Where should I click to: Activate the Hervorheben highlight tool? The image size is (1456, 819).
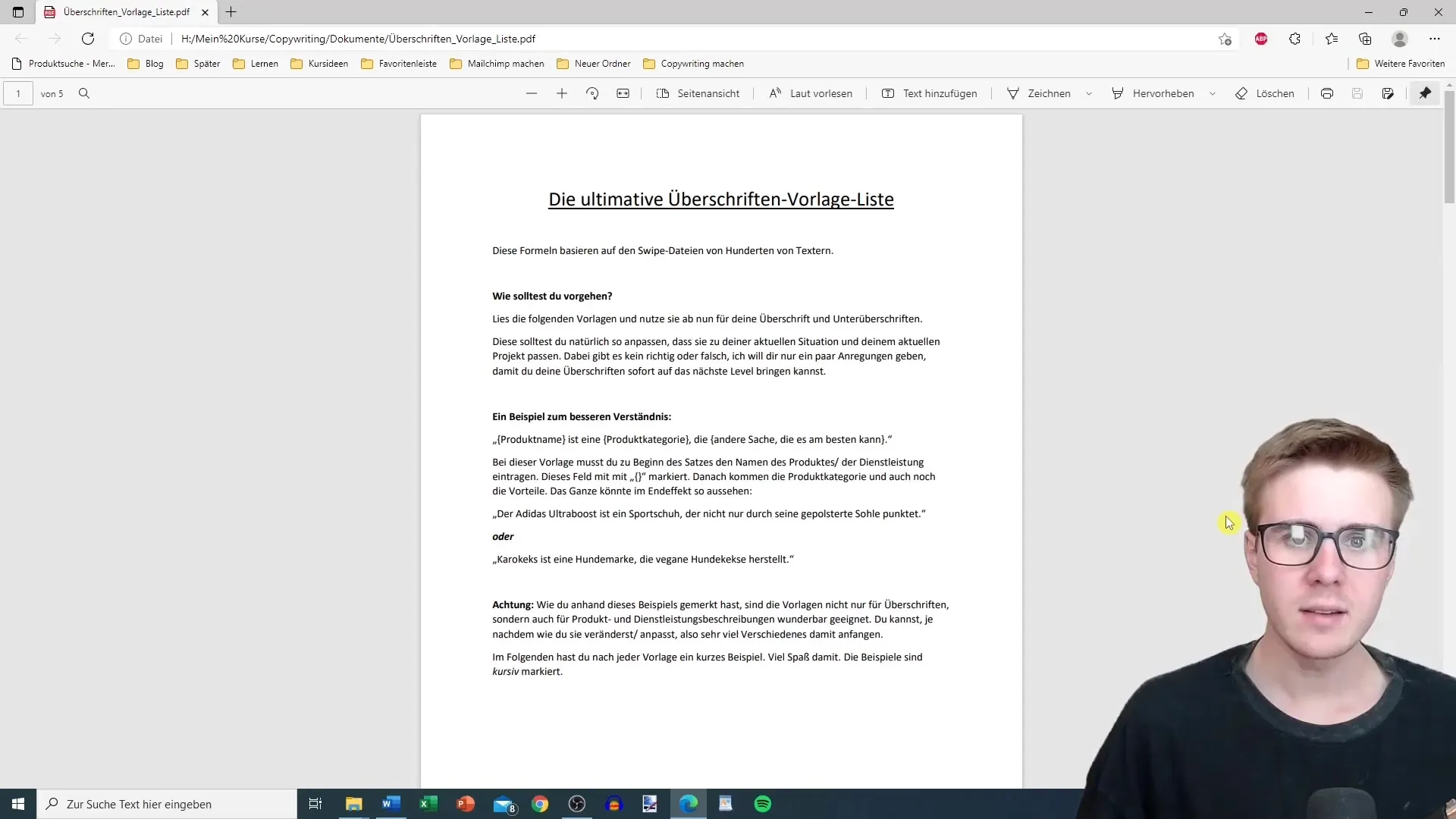1153,93
